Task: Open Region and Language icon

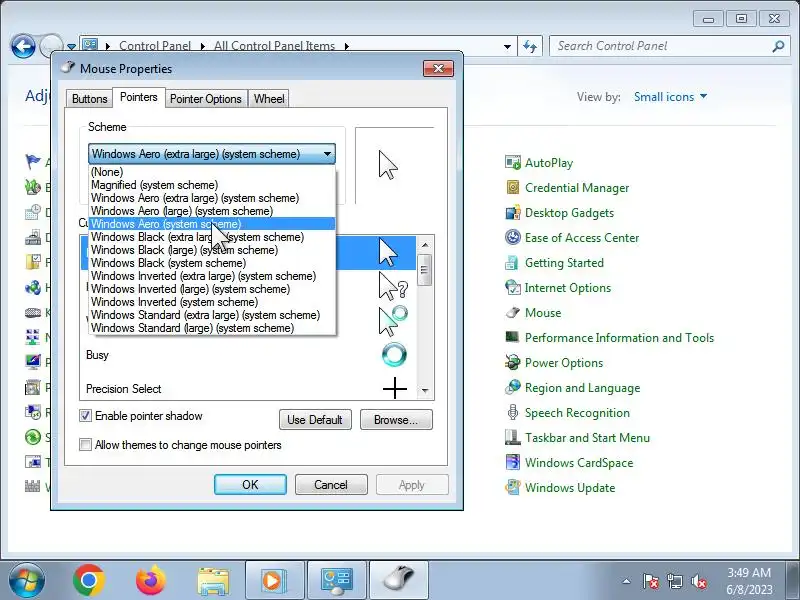Action: click(513, 388)
